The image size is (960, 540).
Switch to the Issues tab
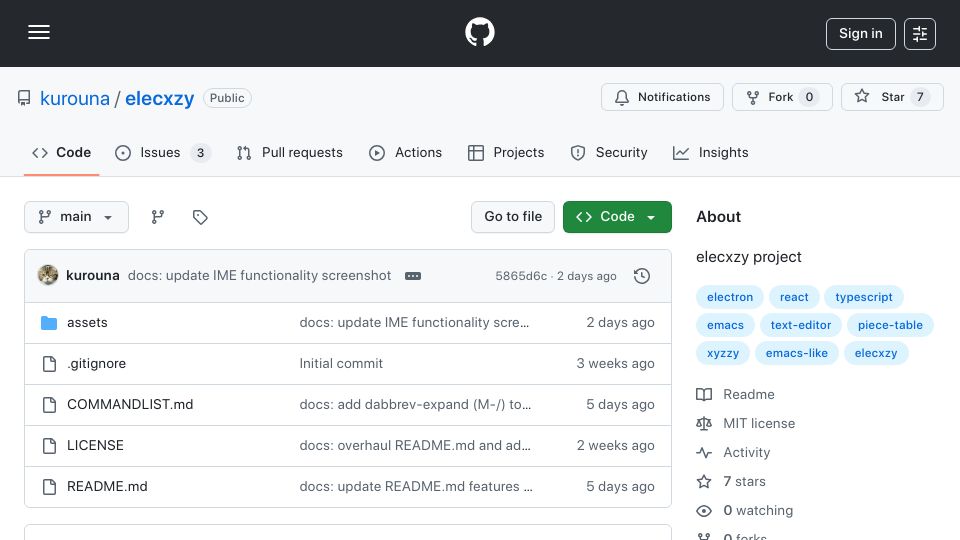[x=162, y=152]
